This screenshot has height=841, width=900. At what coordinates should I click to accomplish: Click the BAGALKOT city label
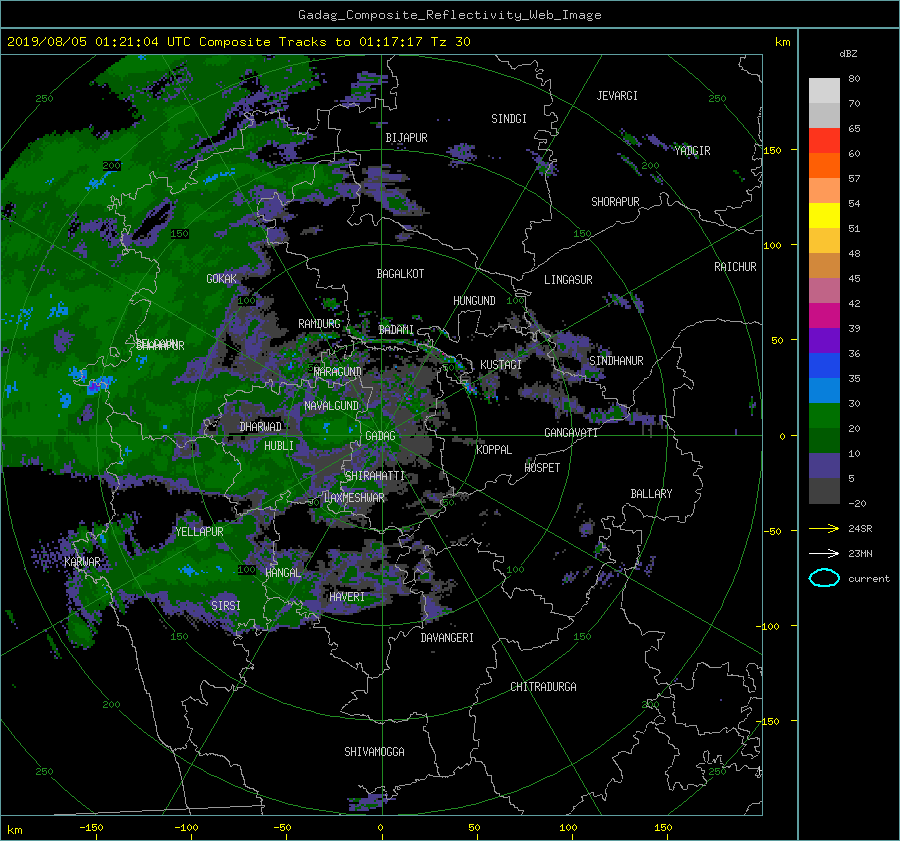coord(400,274)
